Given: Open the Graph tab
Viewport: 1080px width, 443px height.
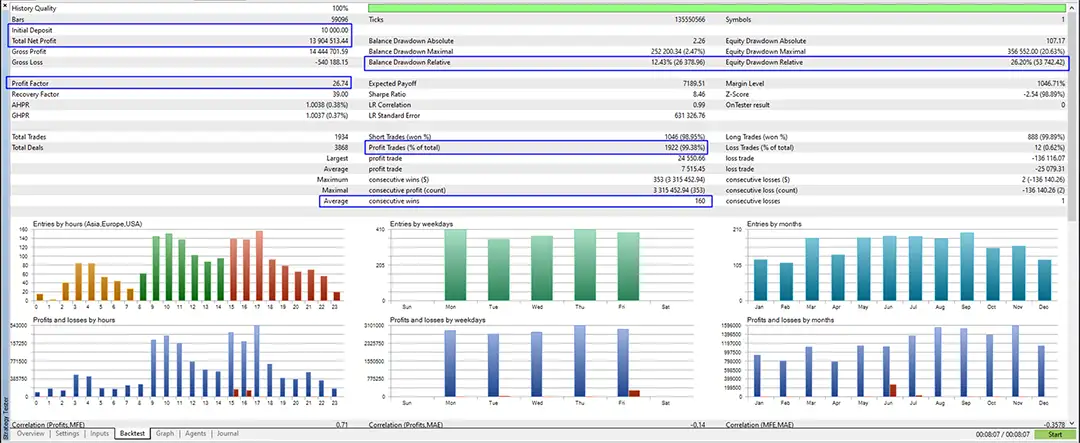Looking at the screenshot, I should coord(165,434).
